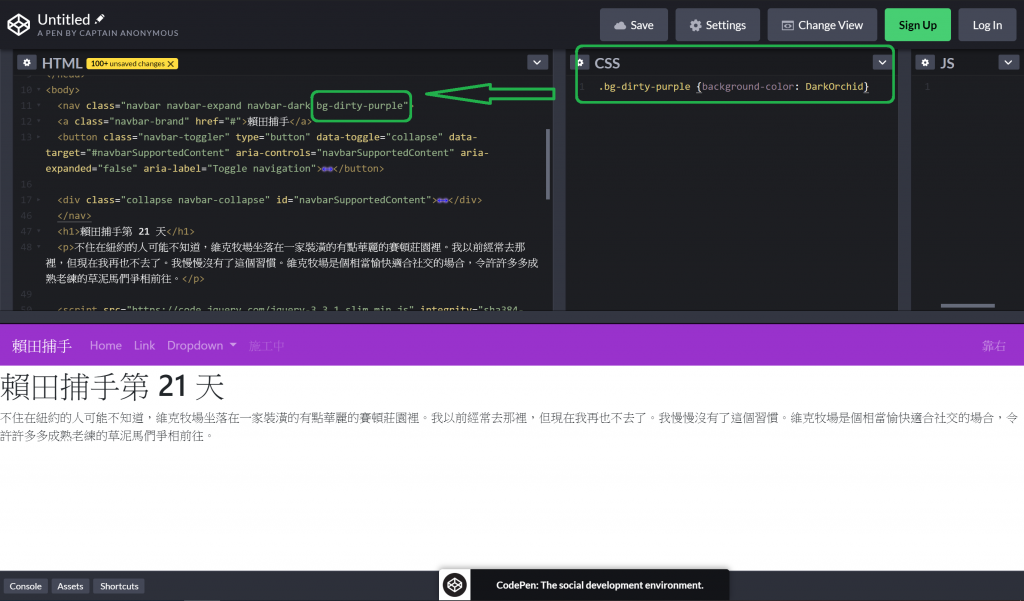Click CodePen logo in bottom banner
Image resolution: width=1024 pixels, height=601 pixels.
(x=455, y=585)
